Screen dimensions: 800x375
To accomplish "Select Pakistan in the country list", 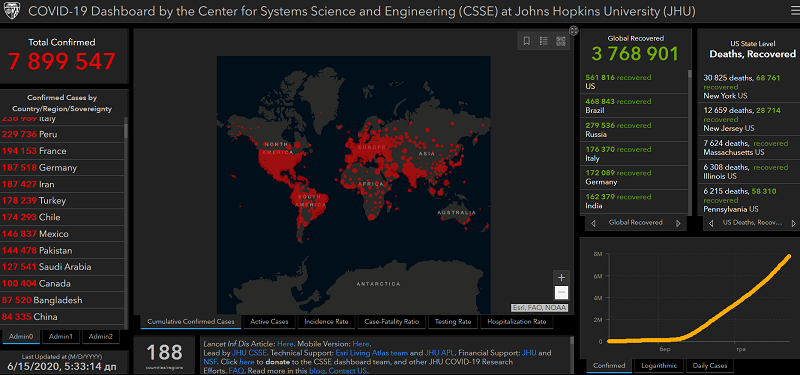I will click(x=62, y=251).
